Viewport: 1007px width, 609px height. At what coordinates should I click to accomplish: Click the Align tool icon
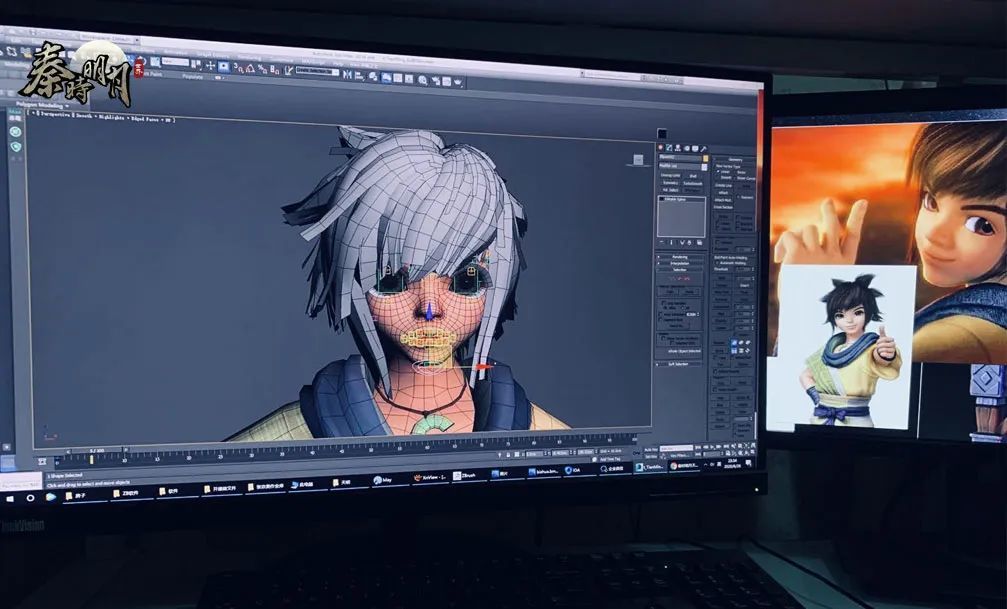coord(358,75)
